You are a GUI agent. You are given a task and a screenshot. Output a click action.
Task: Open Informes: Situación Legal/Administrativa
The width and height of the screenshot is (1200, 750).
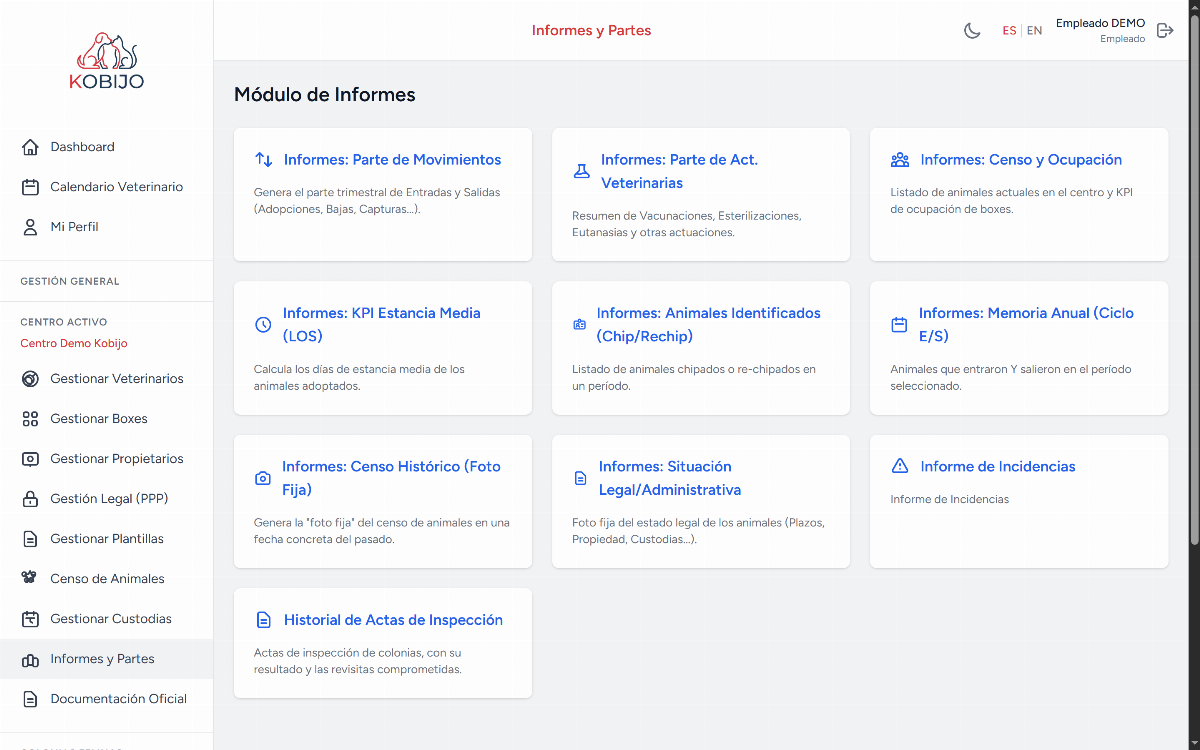pos(669,478)
